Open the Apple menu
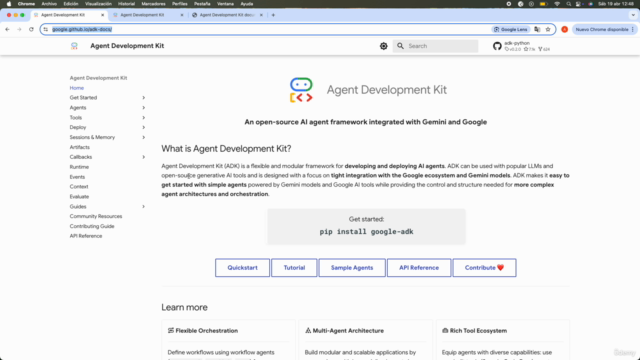640x360 pixels. pyautogui.click(x=9, y=4)
